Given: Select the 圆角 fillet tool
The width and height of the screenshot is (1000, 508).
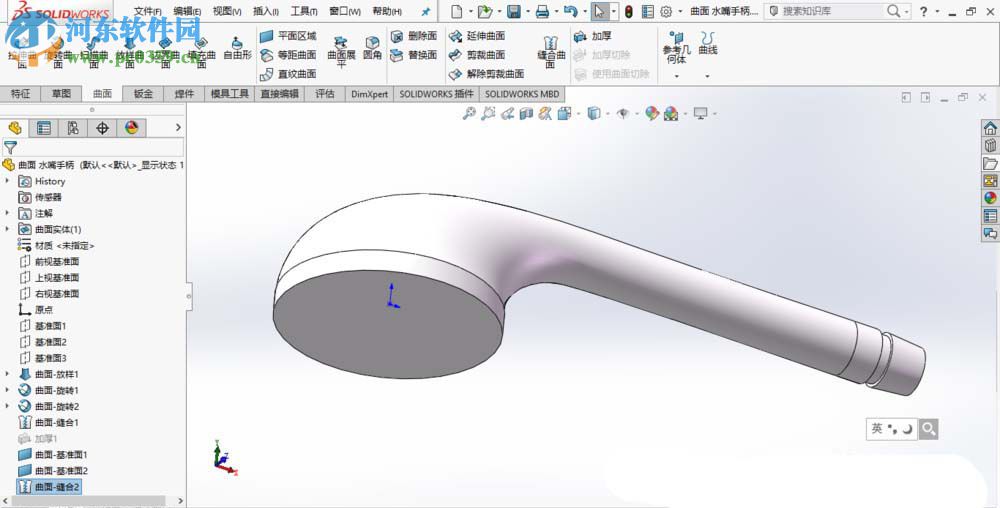Looking at the screenshot, I should (x=372, y=48).
